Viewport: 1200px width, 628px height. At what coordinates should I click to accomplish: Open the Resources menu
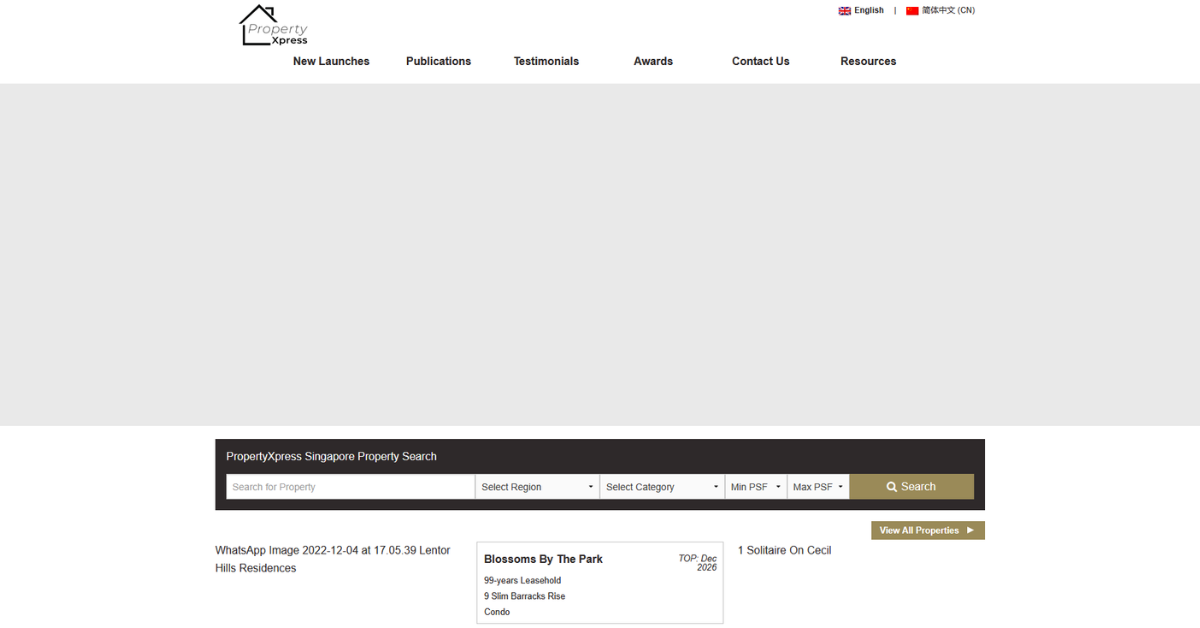(x=868, y=61)
